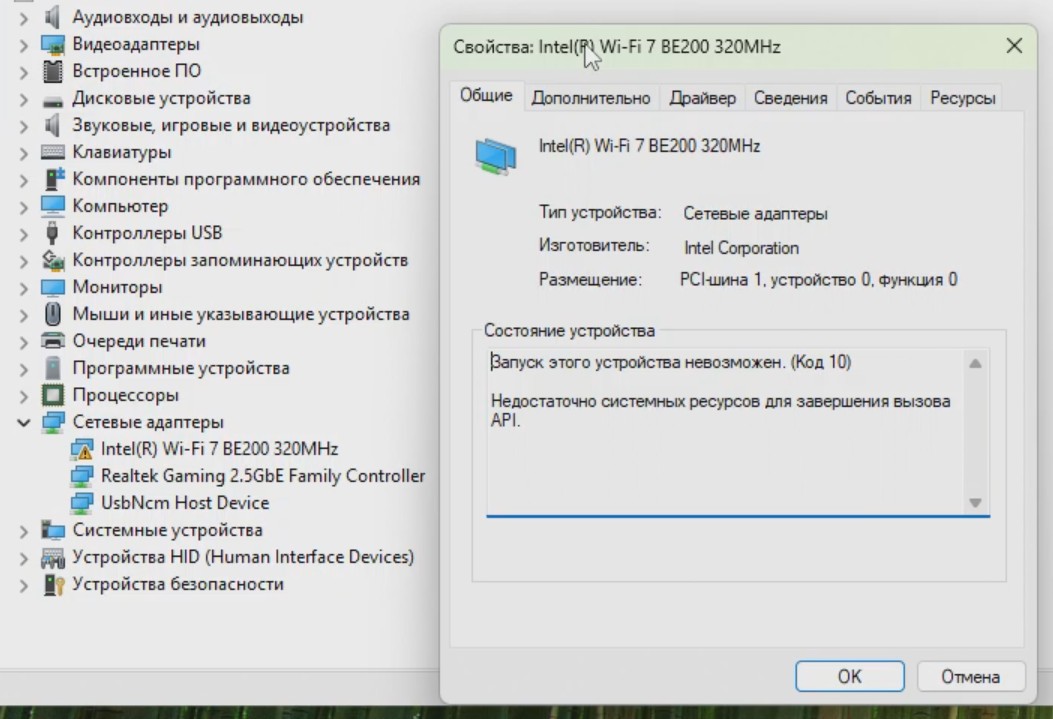Click the Audio inputs and outputs speaker icon
Image resolution: width=1053 pixels, height=719 pixels.
52,17
